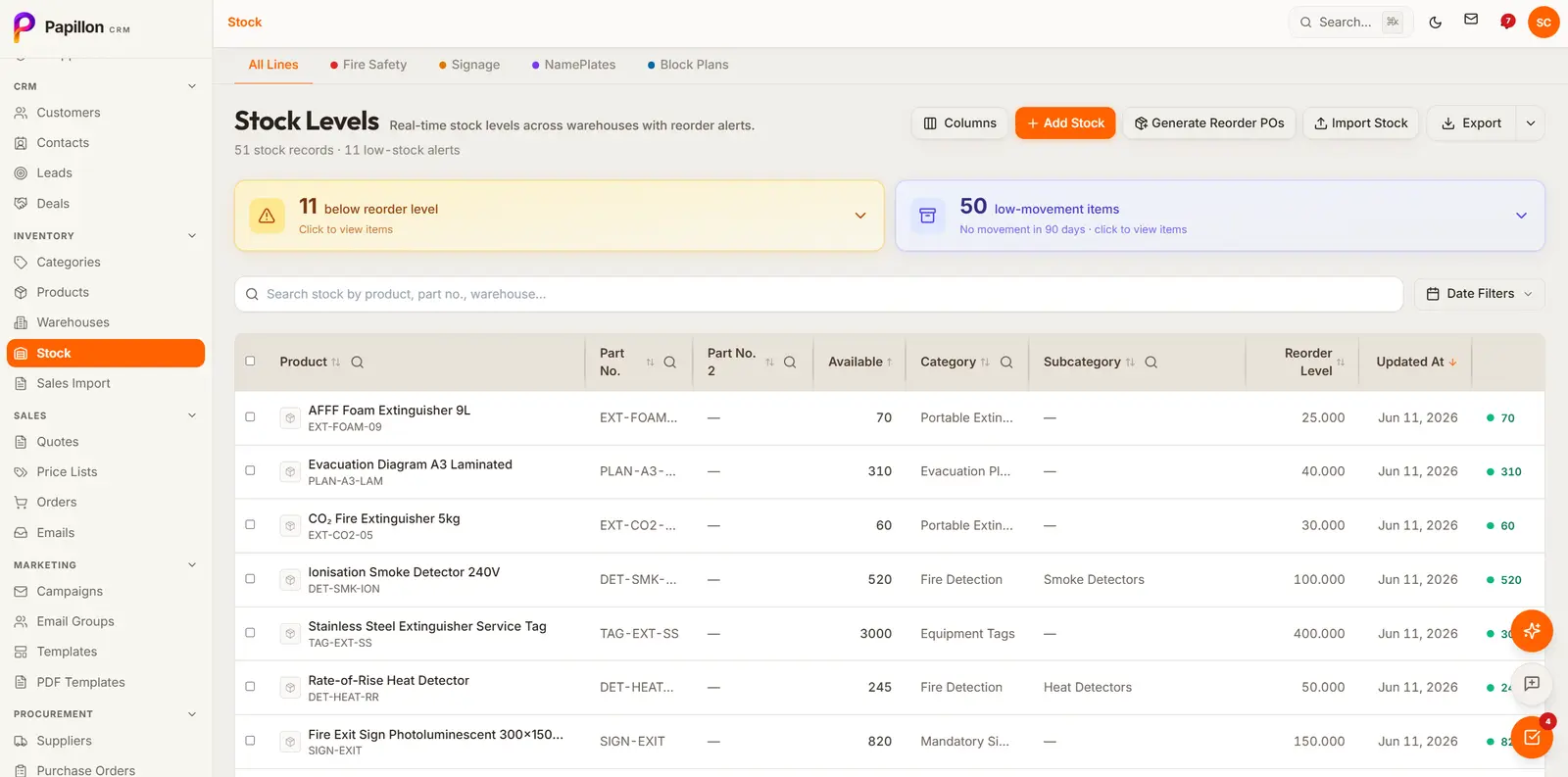Open the mail inbox icon

(x=1471, y=20)
